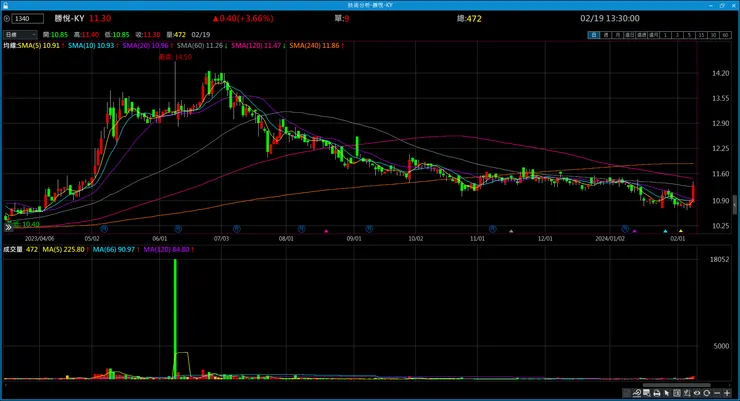Screen dimensions: 740x401
Task: Click the 均線 moving average label
Action: [x=10, y=46]
